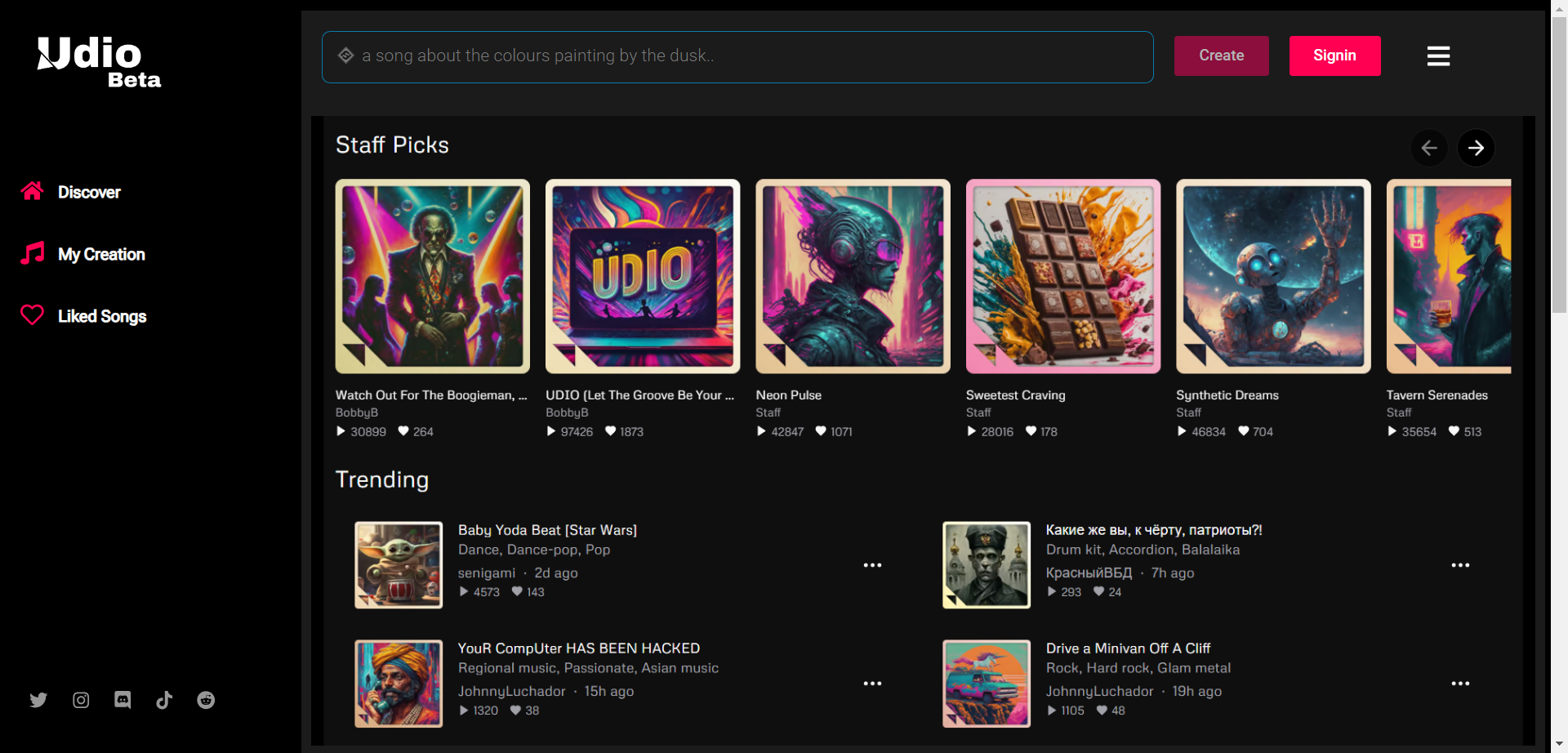Screen dimensions: 1568x753
Task: Open Liked Songs in the sidebar
Action: tap(102, 316)
